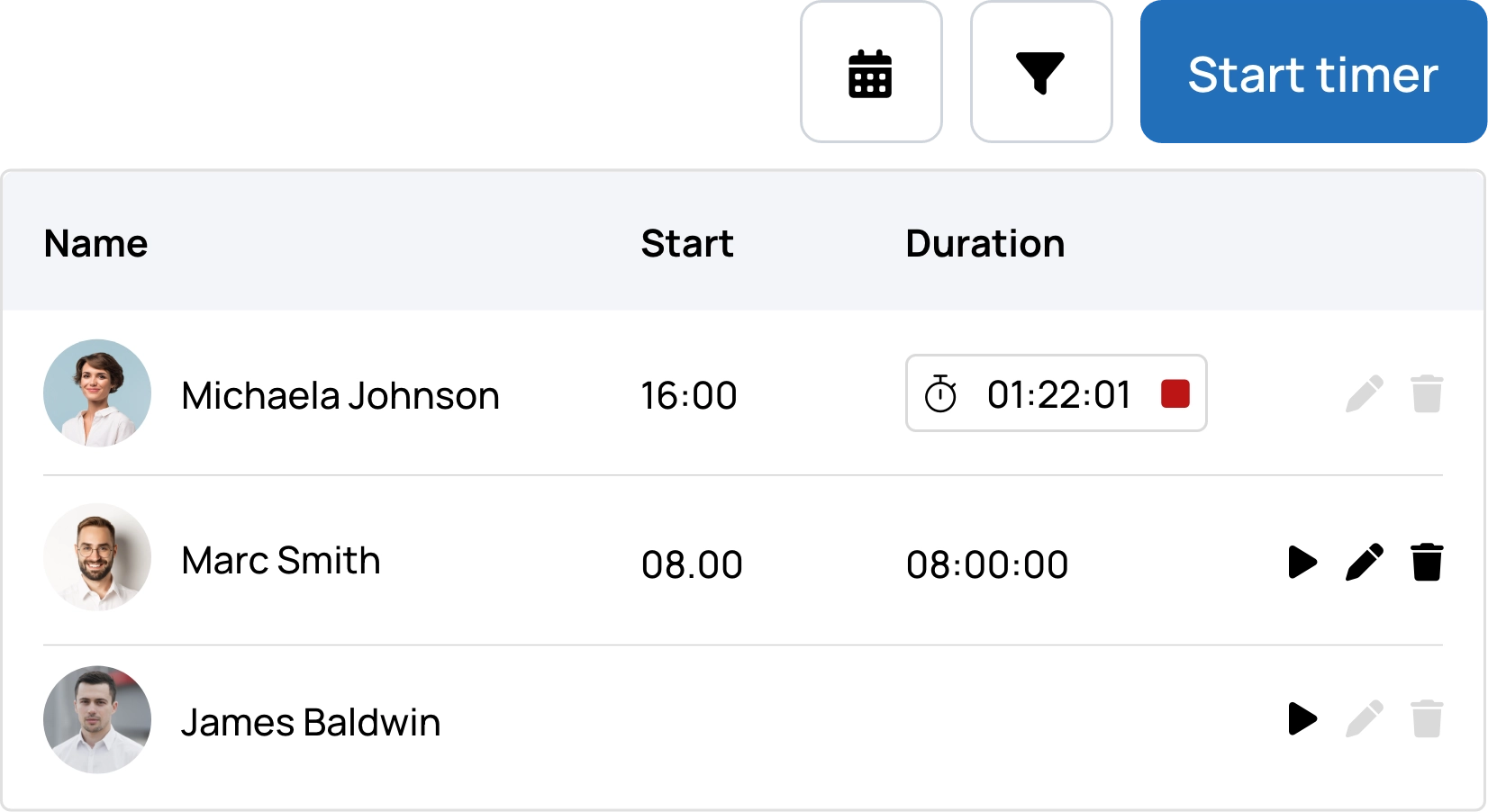1488x812 pixels.
Task: Click the Start timer button
Action: tap(1313, 72)
